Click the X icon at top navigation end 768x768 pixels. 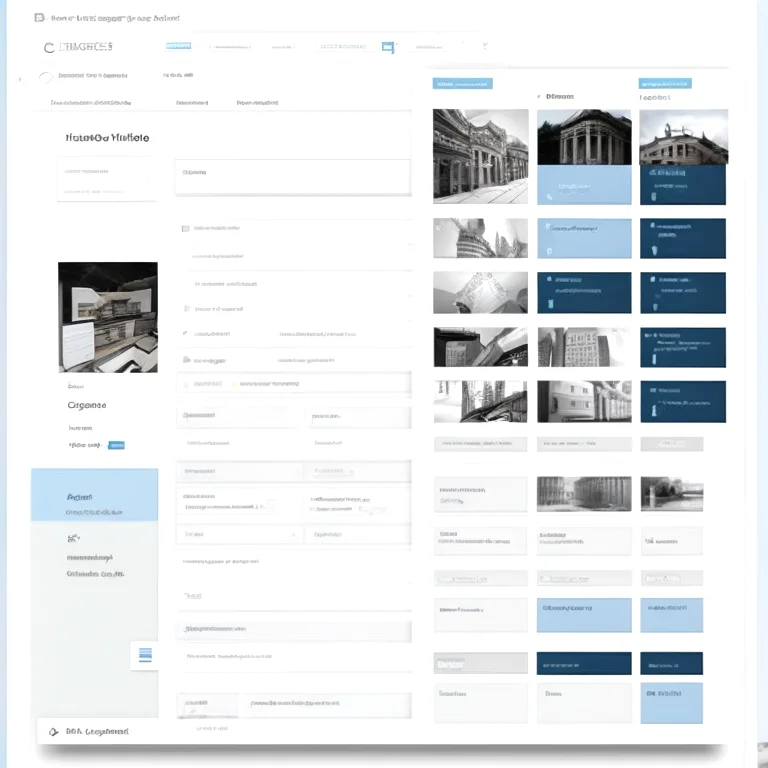pyautogui.click(x=485, y=46)
